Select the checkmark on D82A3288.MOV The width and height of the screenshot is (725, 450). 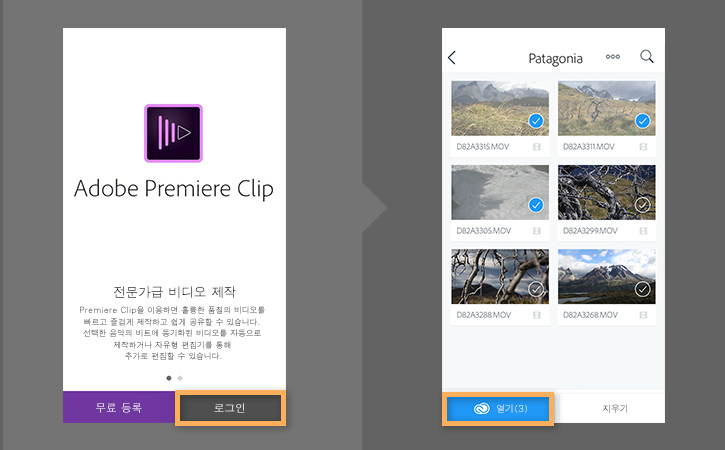[536, 290]
